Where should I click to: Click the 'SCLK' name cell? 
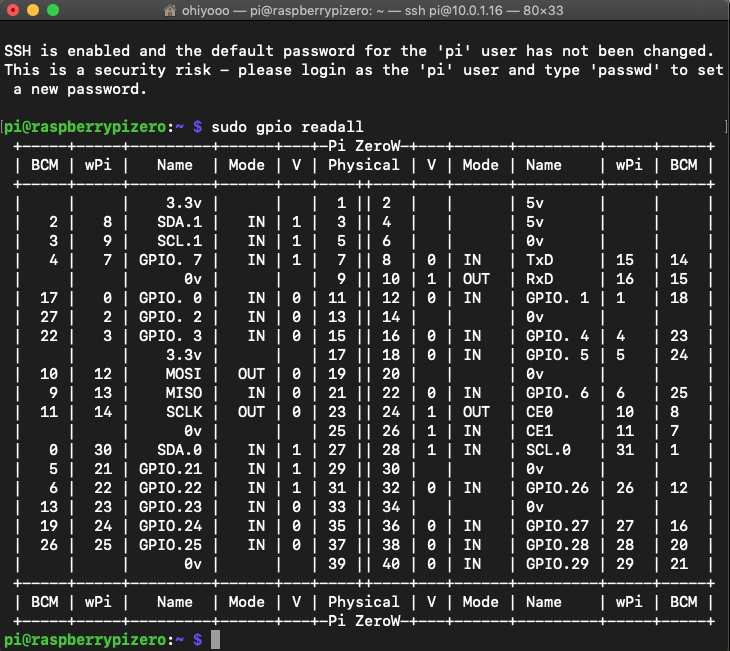click(x=184, y=412)
